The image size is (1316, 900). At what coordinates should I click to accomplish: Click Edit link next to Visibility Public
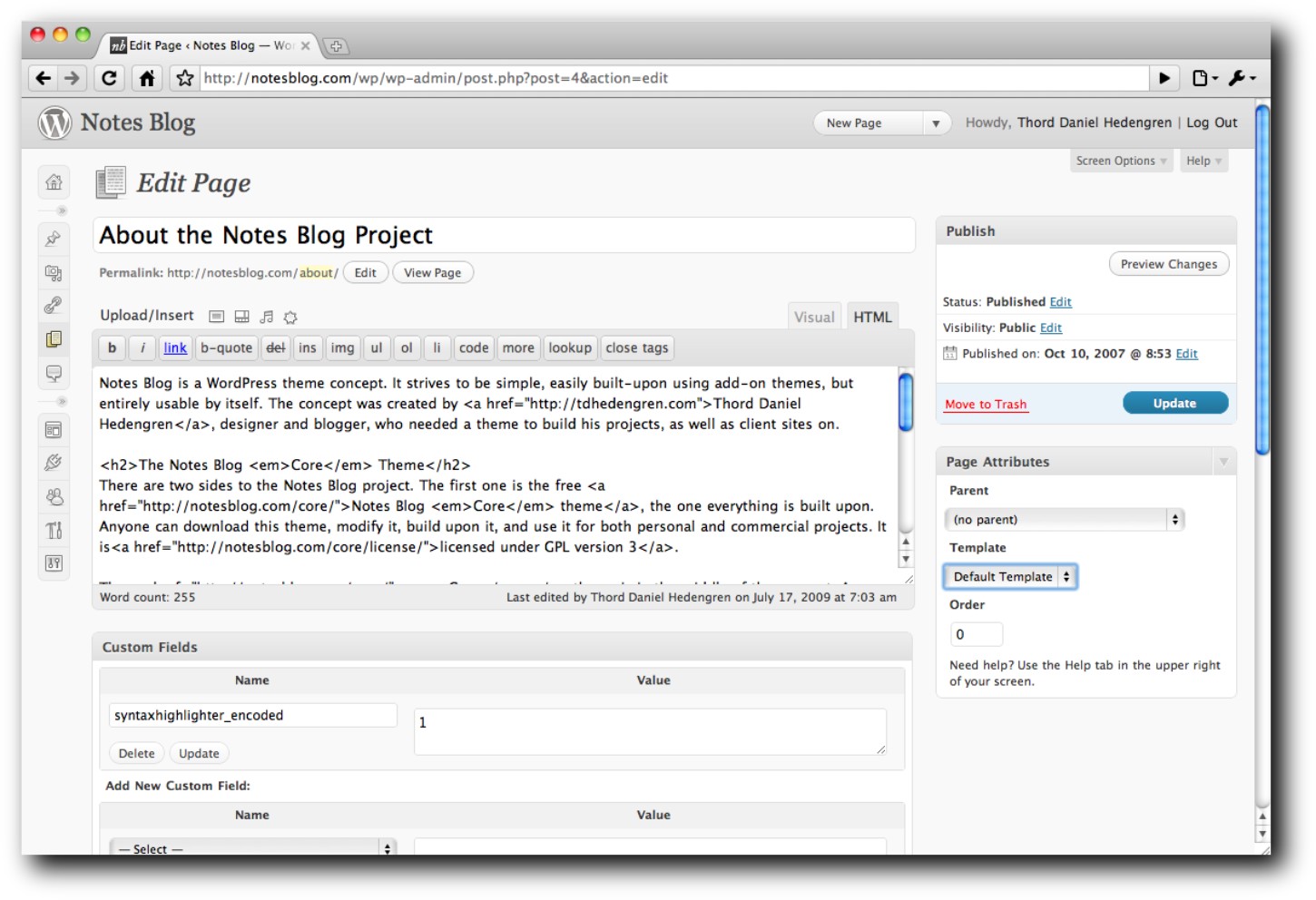click(1051, 328)
